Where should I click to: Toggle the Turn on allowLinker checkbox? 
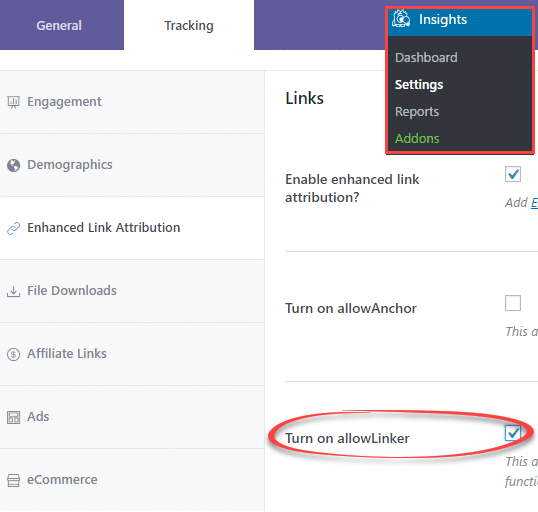513,433
